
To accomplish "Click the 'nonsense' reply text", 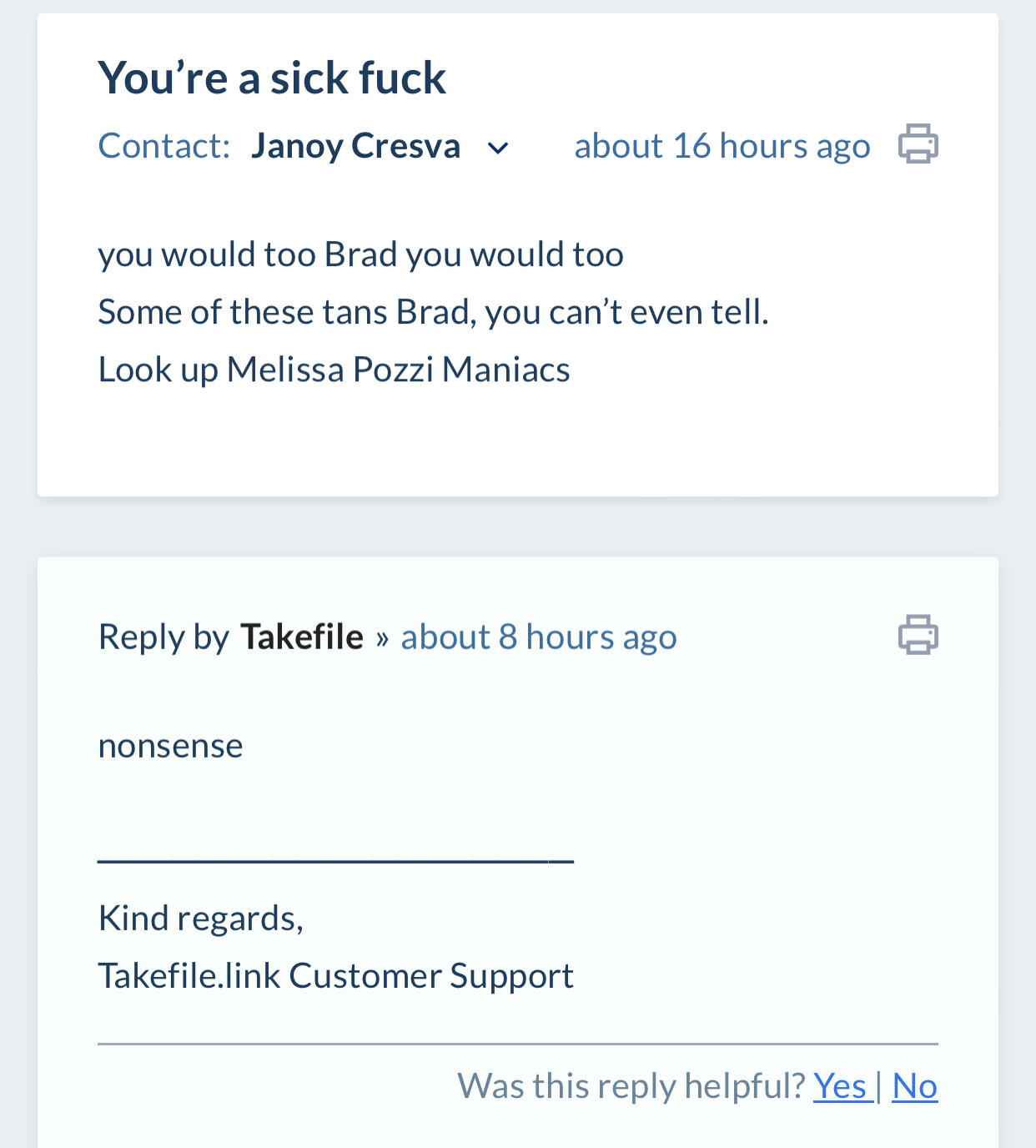I will 170,745.
